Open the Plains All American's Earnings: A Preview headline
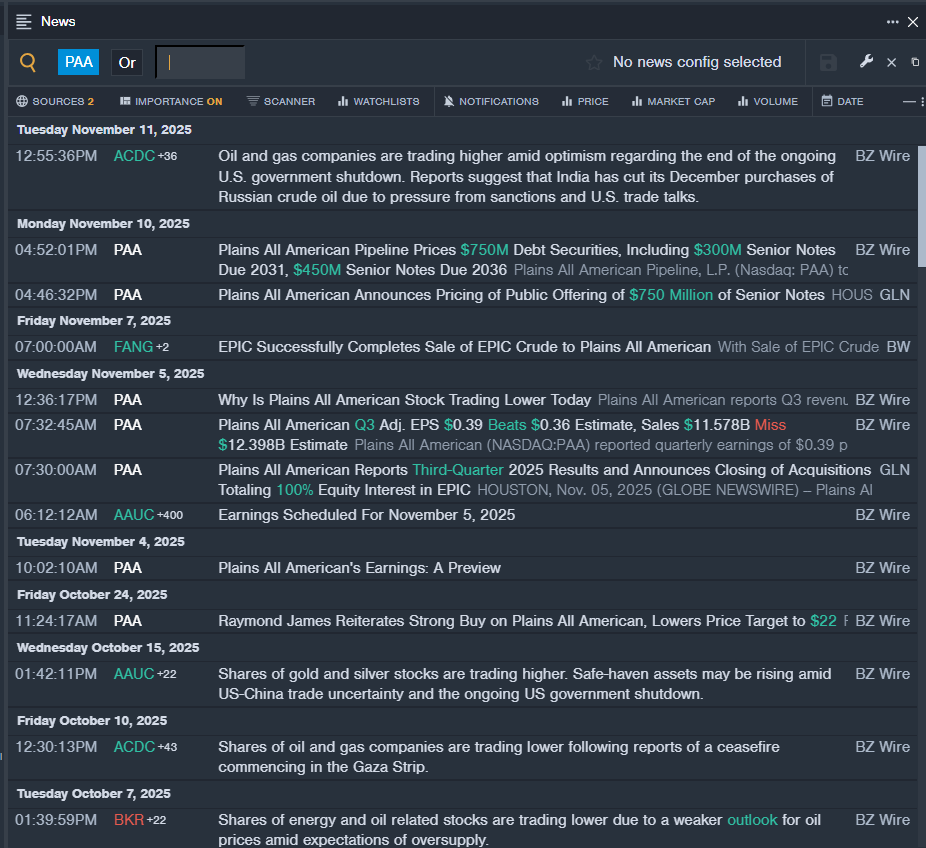 [359, 568]
